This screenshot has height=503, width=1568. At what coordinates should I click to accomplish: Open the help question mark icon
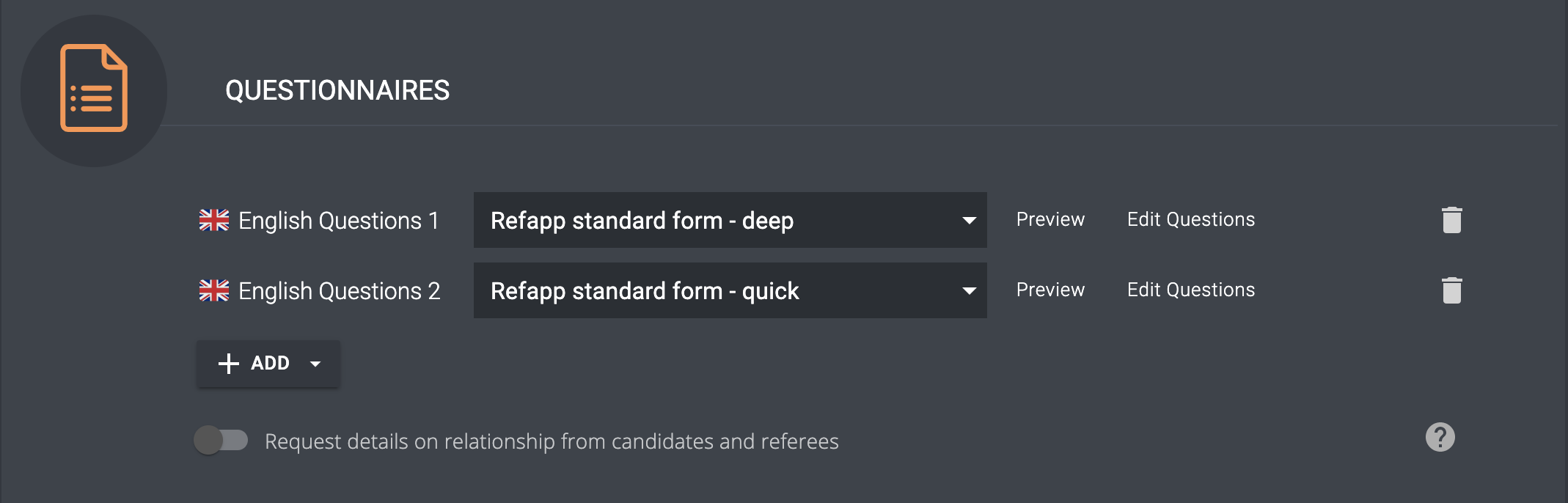click(x=1440, y=437)
